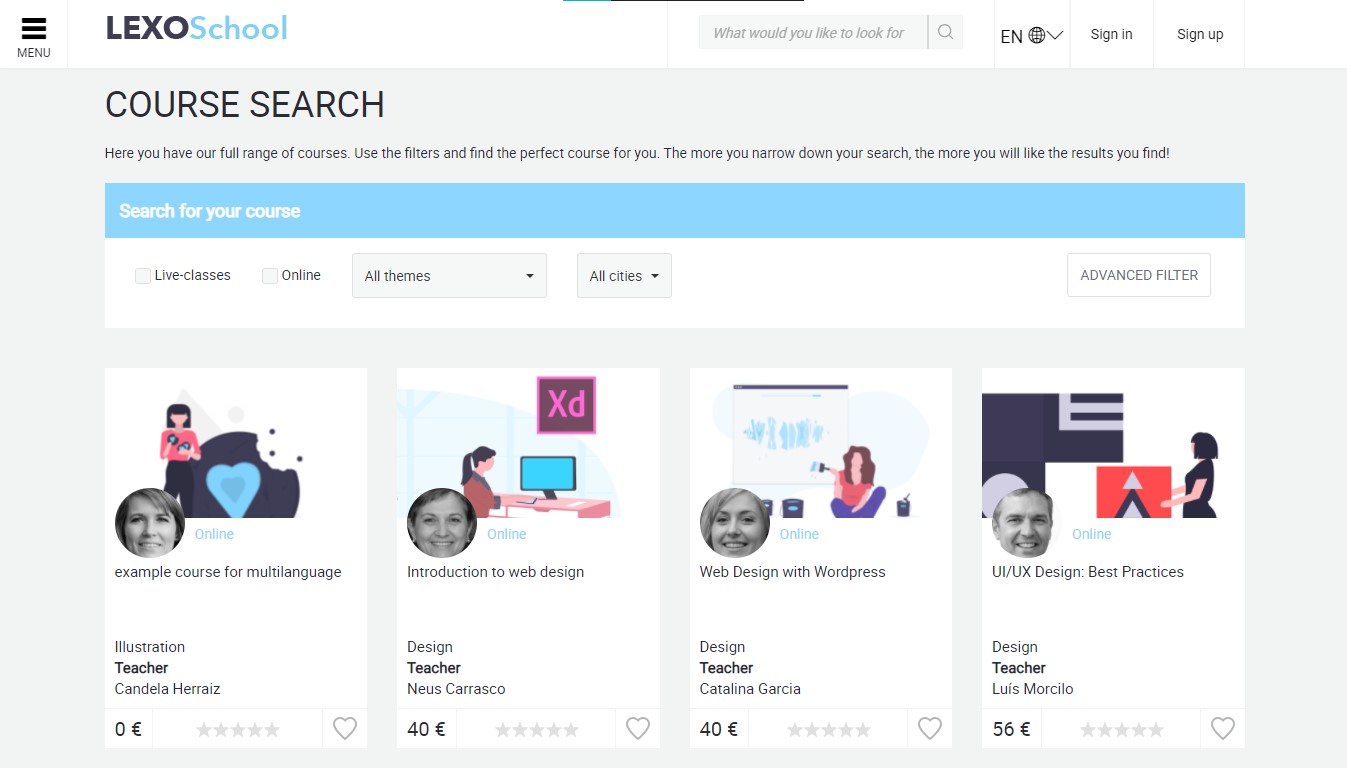Screen dimensions: 1347x768
Task: Rate Web Design with Wordpress using stars
Action: [828, 728]
